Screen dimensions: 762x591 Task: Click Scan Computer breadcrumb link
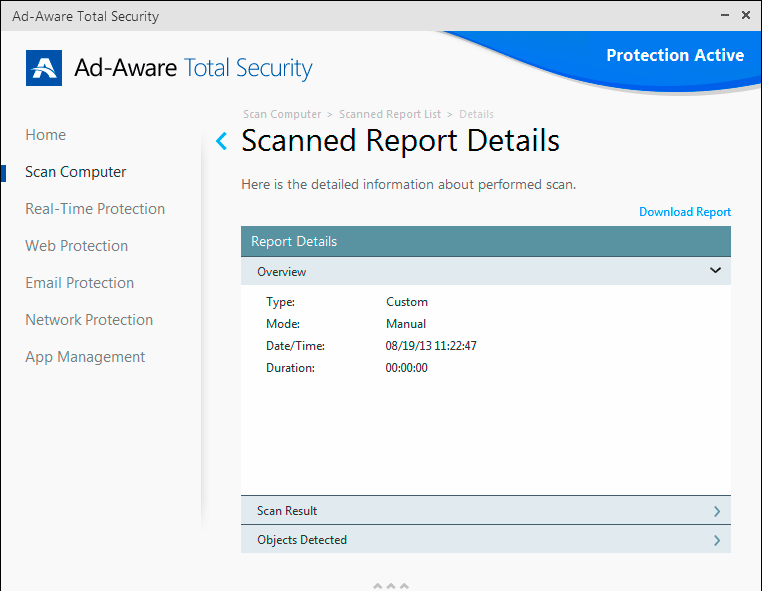[282, 114]
